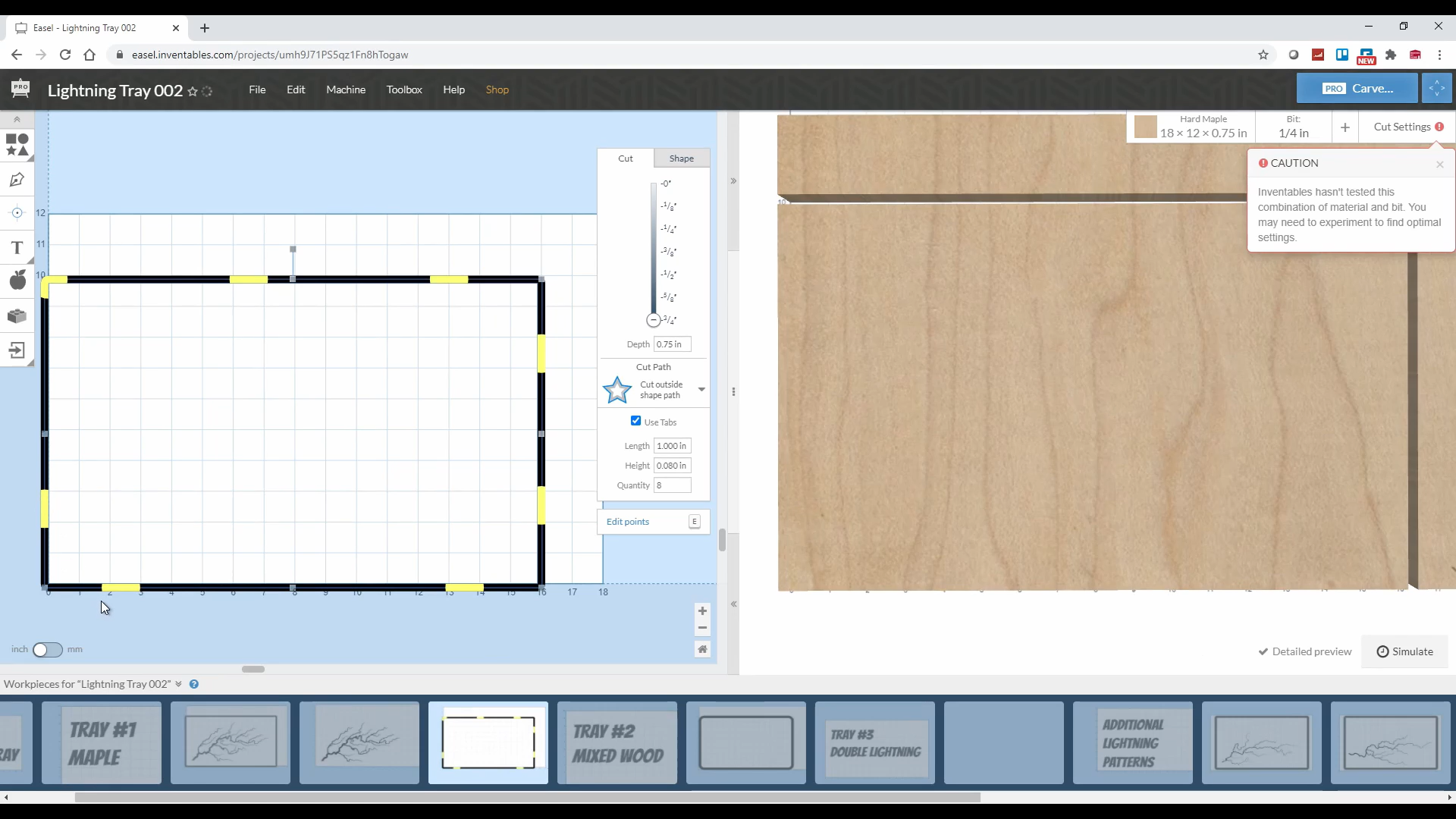Select the Pen drawing tool
The height and width of the screenshot is (819, 1456).
point(17,180)
